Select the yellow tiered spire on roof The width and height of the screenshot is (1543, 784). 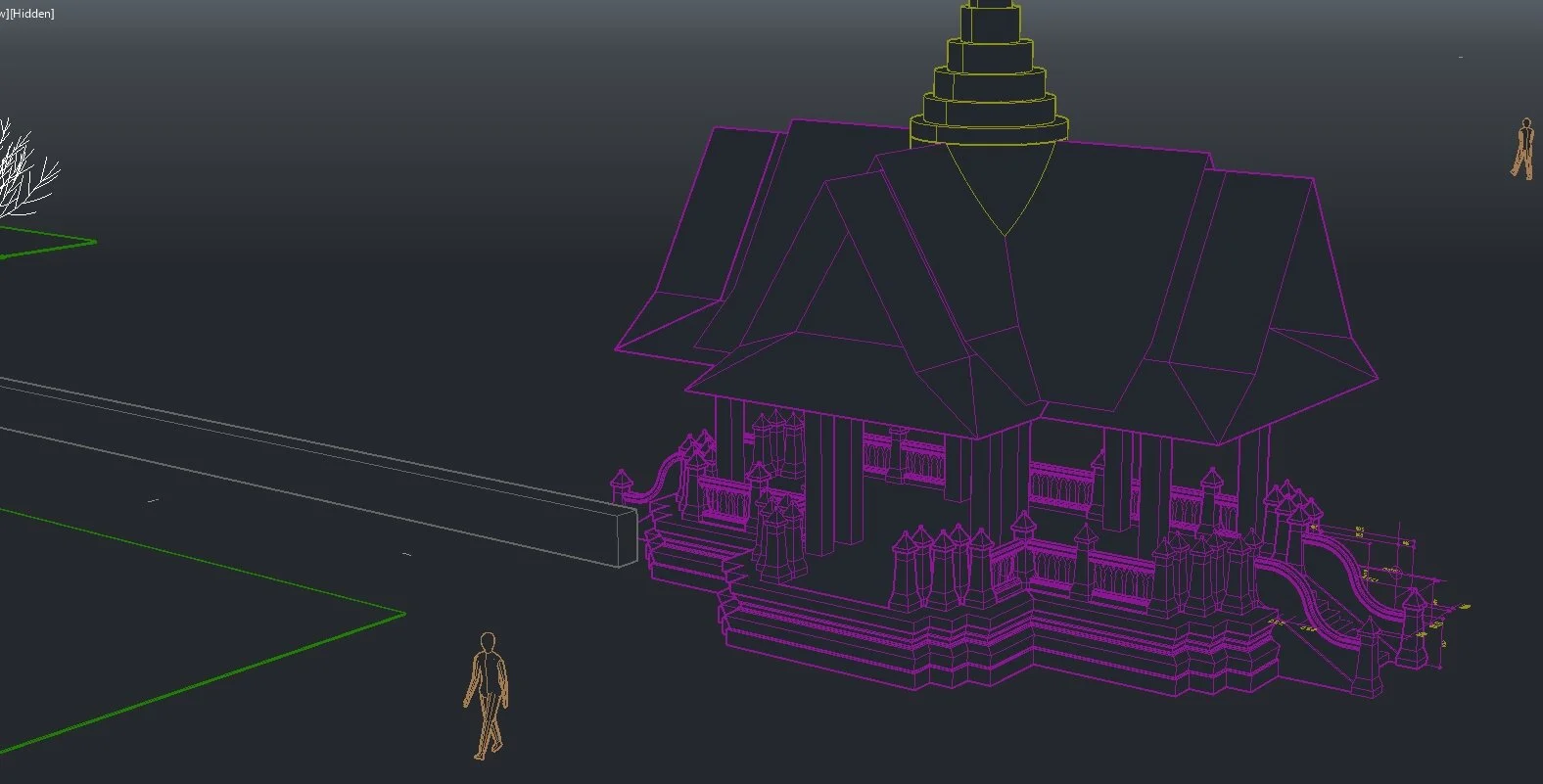tap(989, 117)
